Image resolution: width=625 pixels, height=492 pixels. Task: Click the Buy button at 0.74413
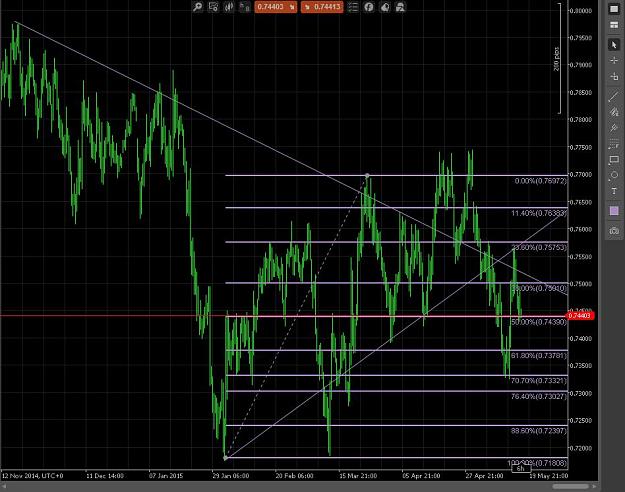[x=322, y=7]
